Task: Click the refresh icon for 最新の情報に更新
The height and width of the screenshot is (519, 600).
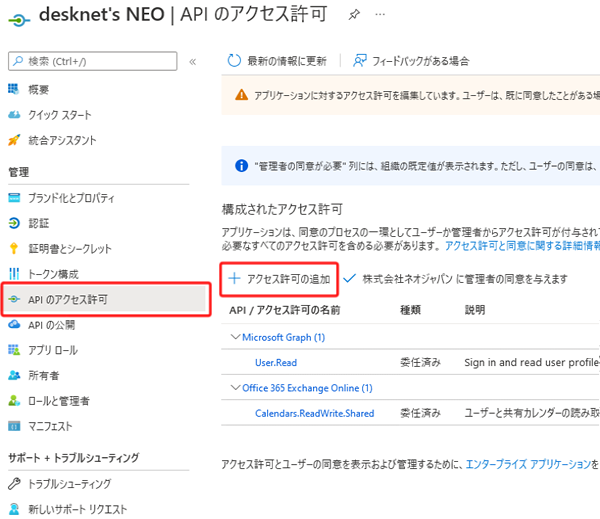Action: (234, 60)
